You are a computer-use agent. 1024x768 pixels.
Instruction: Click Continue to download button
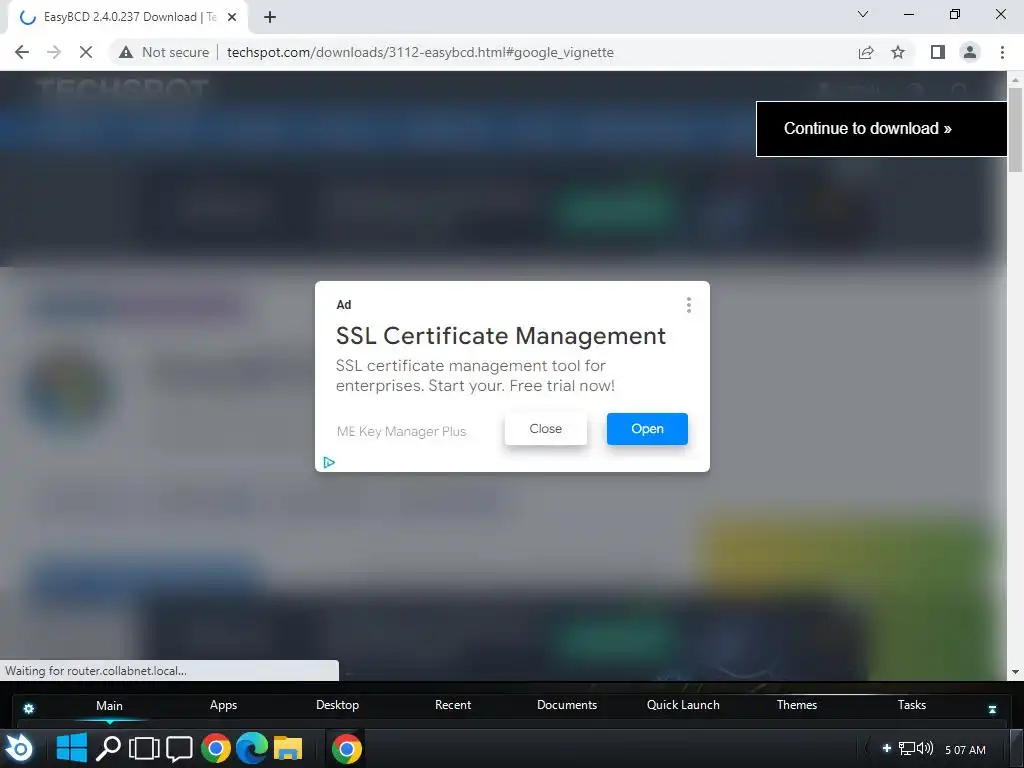[881, 129]
